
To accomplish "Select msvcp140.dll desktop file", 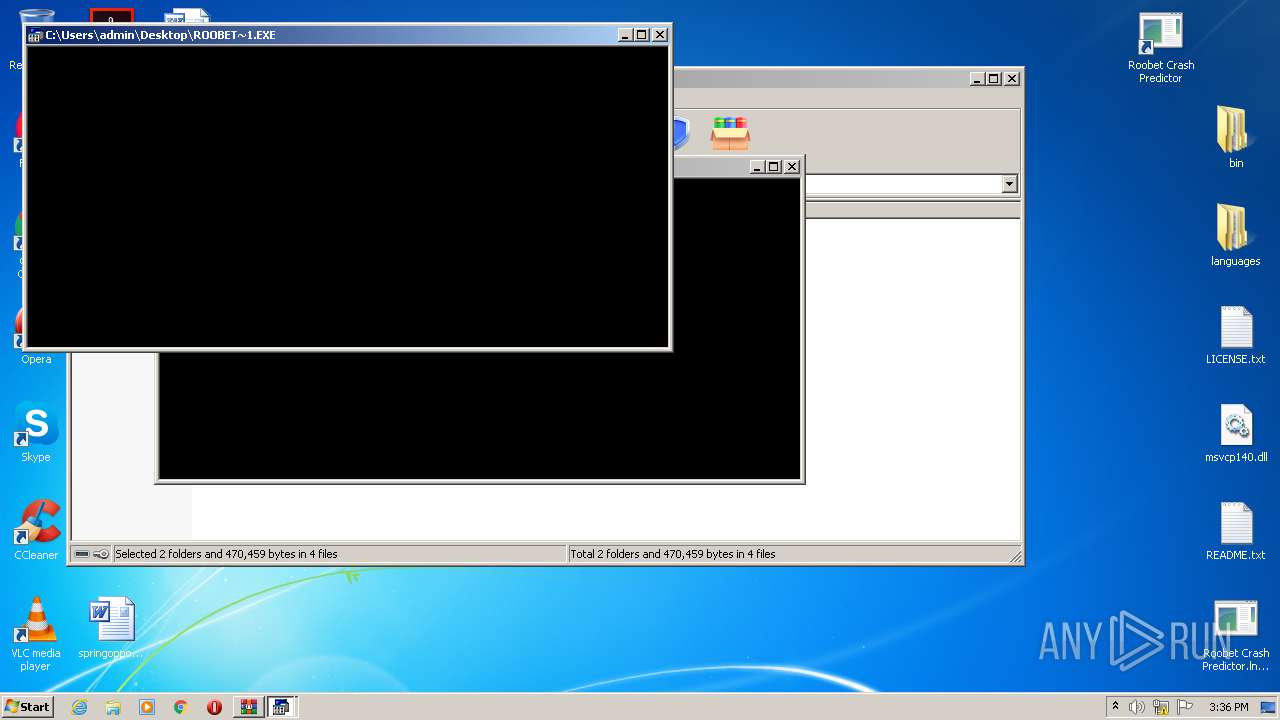I will tap(1236, 433).
